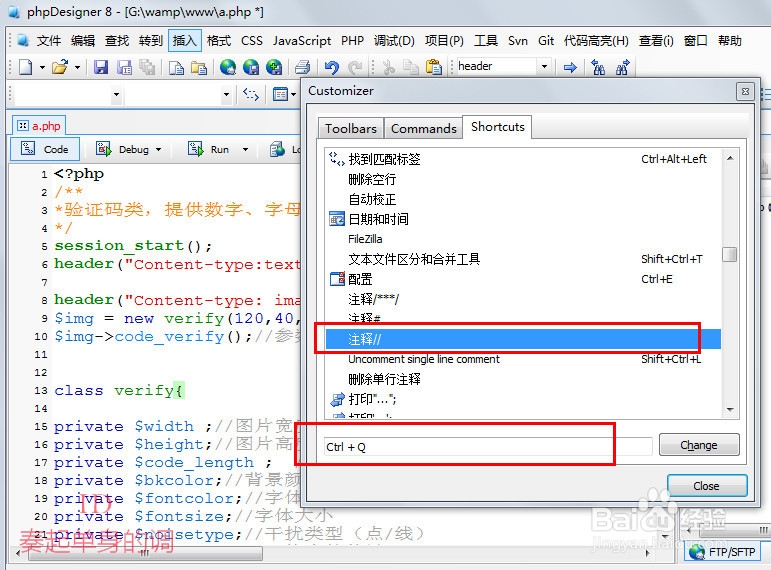
Task: Open the 代码高亮(H) menu
Action: coord(596,41)
